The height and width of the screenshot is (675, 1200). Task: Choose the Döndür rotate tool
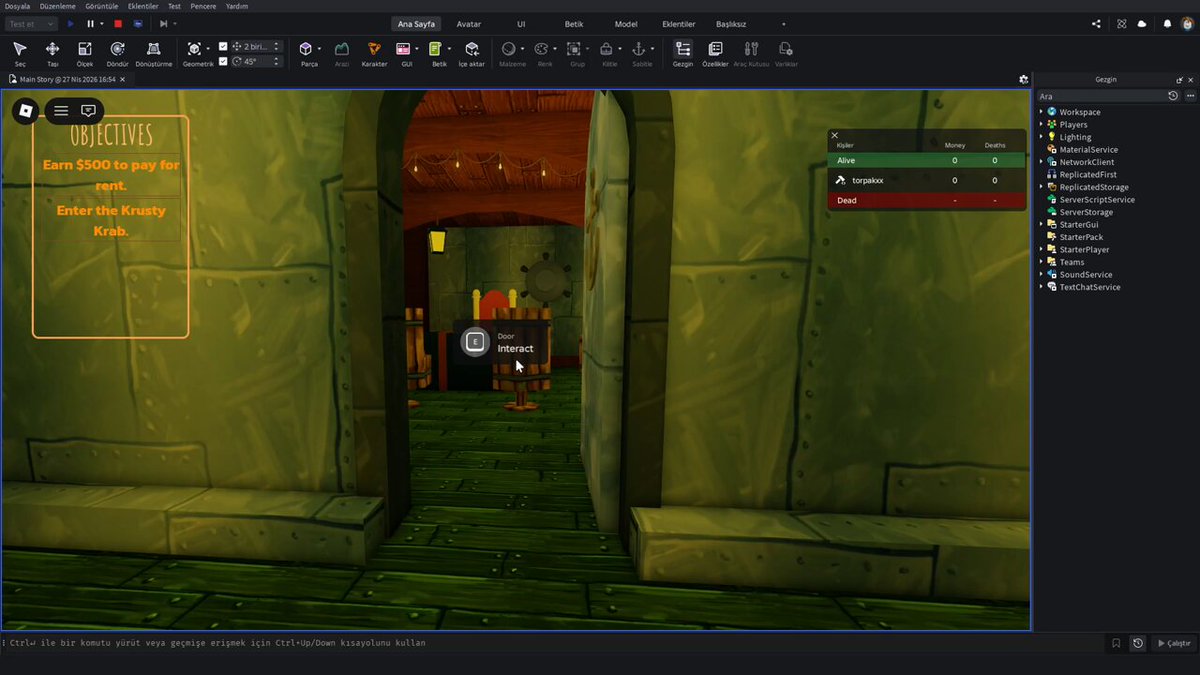(x=117, y=53)
